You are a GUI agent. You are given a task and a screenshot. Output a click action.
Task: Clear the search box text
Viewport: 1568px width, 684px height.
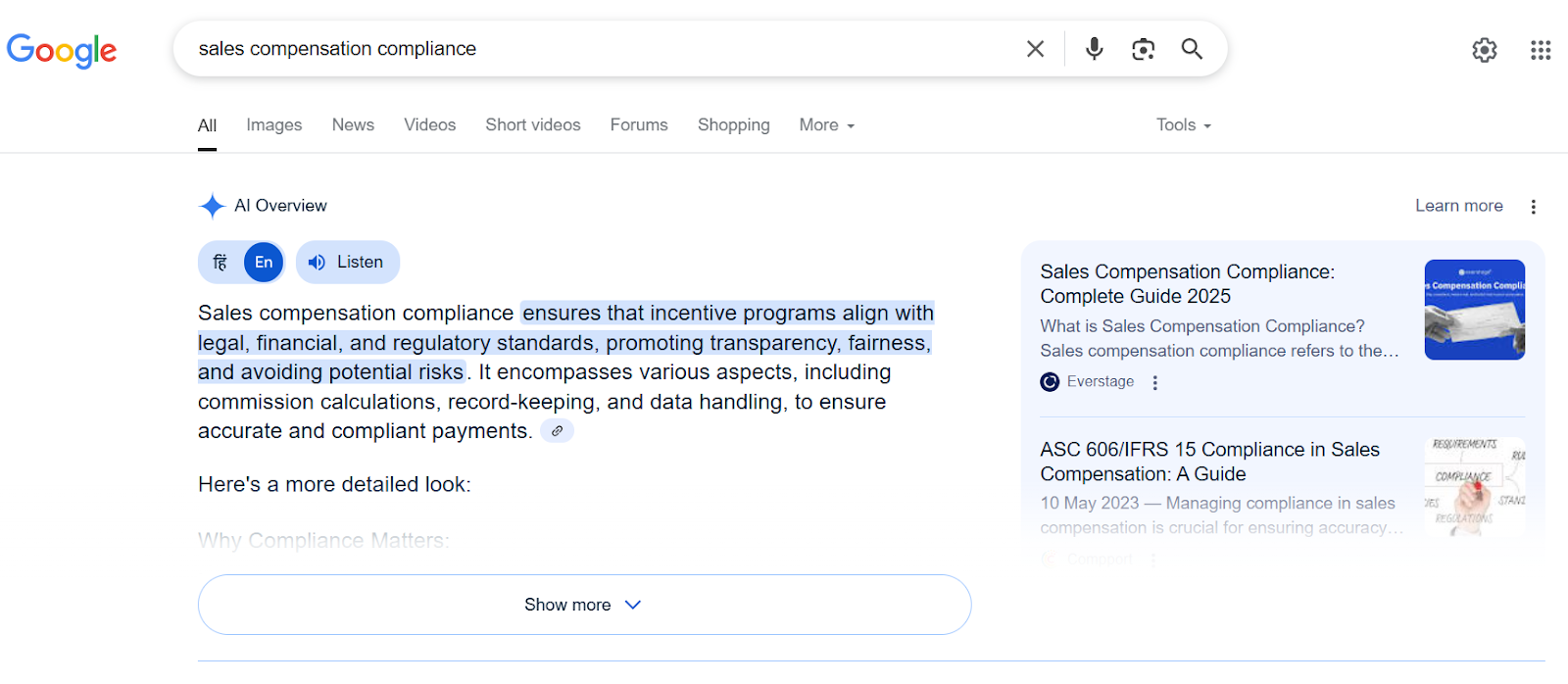click(x=1035, y=49)
